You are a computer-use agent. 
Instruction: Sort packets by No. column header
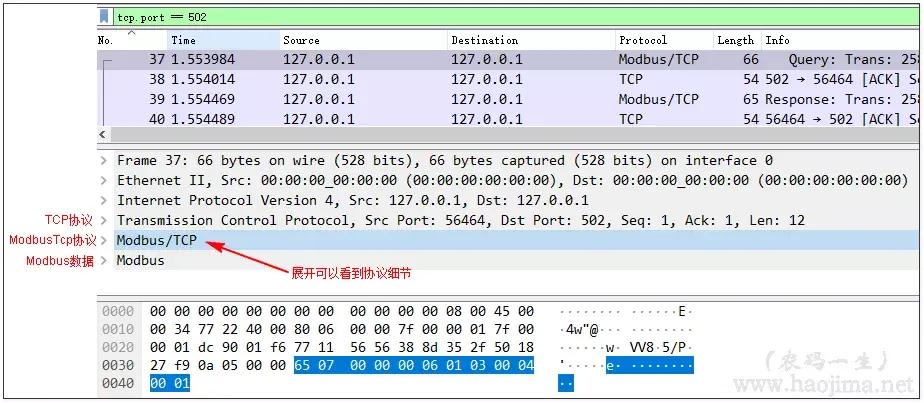132,40
